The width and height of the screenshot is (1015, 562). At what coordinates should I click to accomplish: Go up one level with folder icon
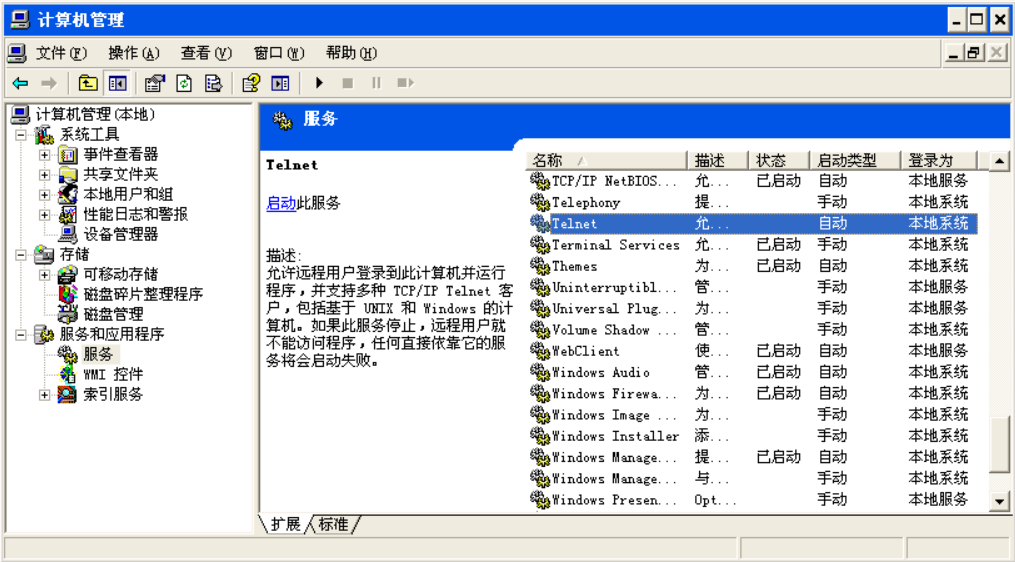[x=88, y=83]
